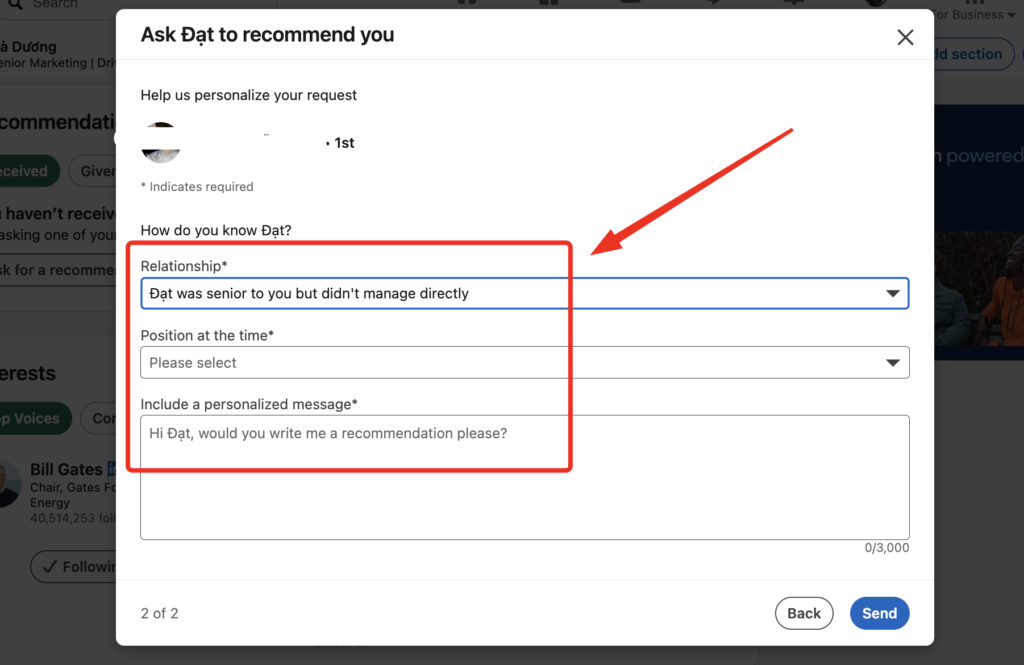The width and height of the screenshot is (1024, 665).
Task: Click the '* Indicates required' note
Action: (x=197, y=187)
